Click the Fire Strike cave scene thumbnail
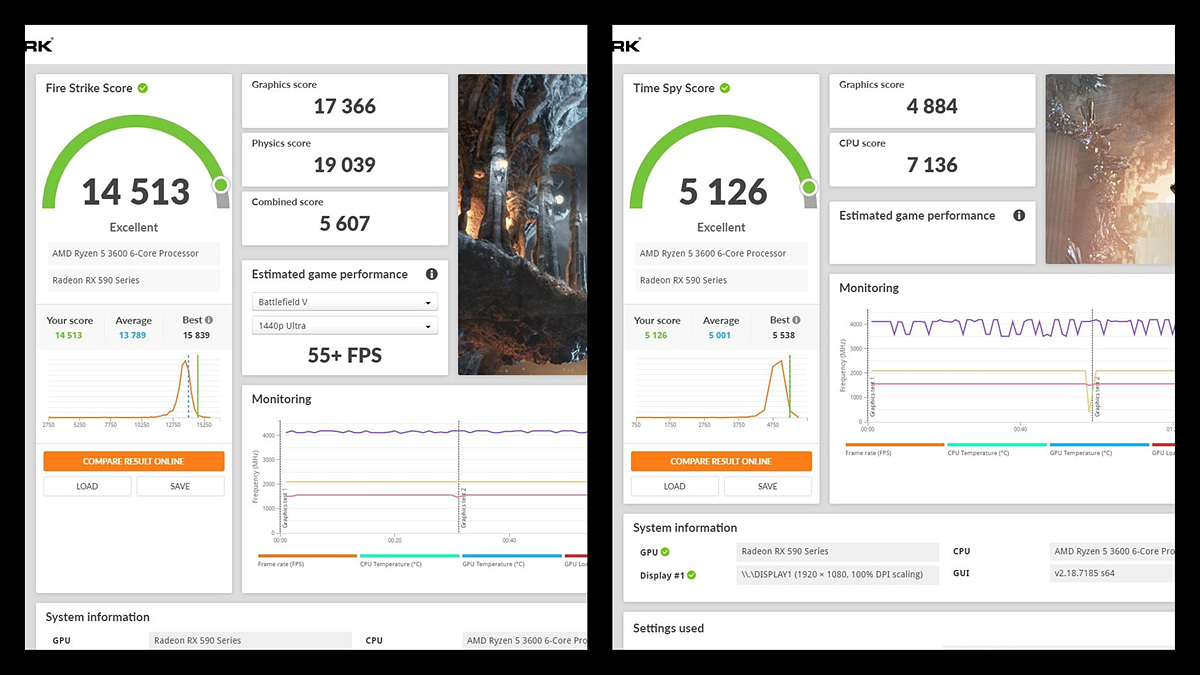This screenshot has height=675, width=1200. click(x=522, y=225)
